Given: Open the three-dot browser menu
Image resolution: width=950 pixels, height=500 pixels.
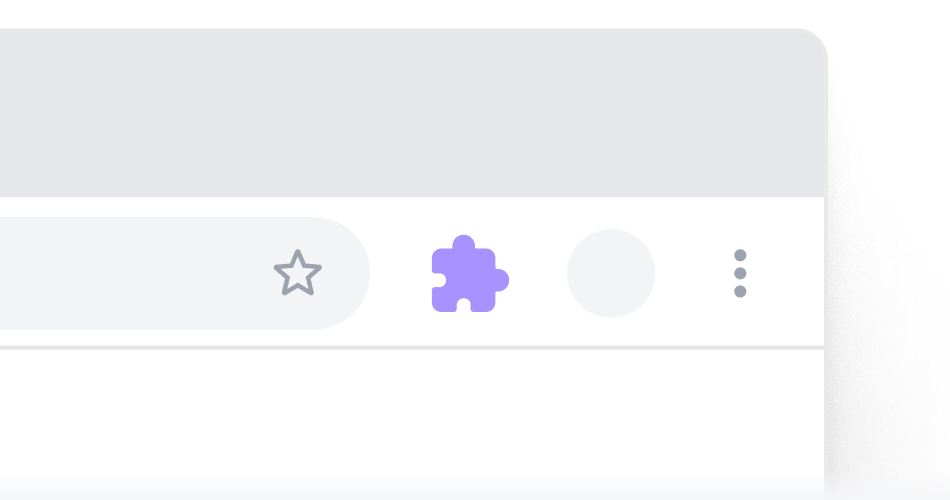Looking at the screenshot, I should tap(740, 273).
